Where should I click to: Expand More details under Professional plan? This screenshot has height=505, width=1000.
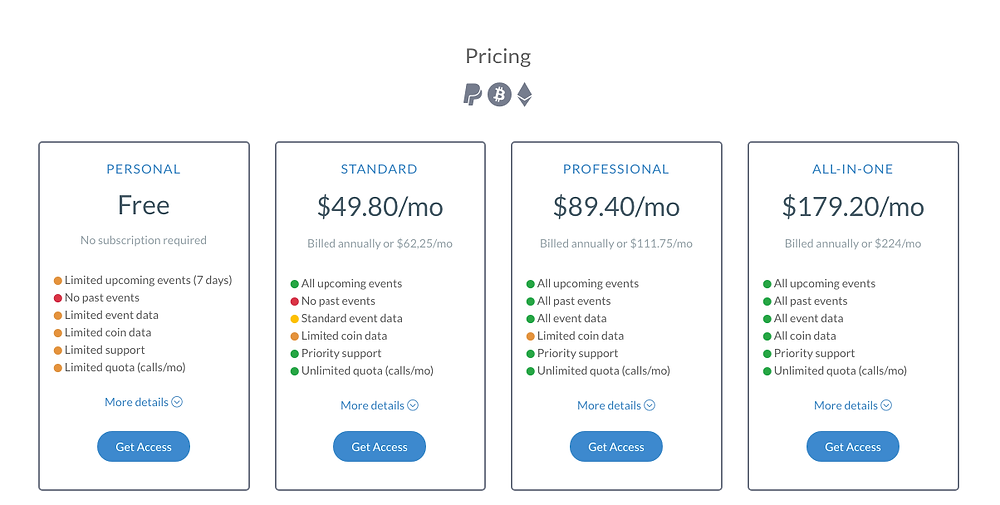(x=616, y=405)
